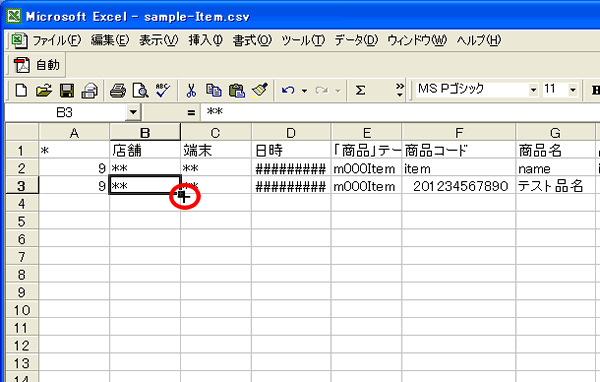Open the 挿入(I) menu
600x382 pixels.
pos(205,40)
